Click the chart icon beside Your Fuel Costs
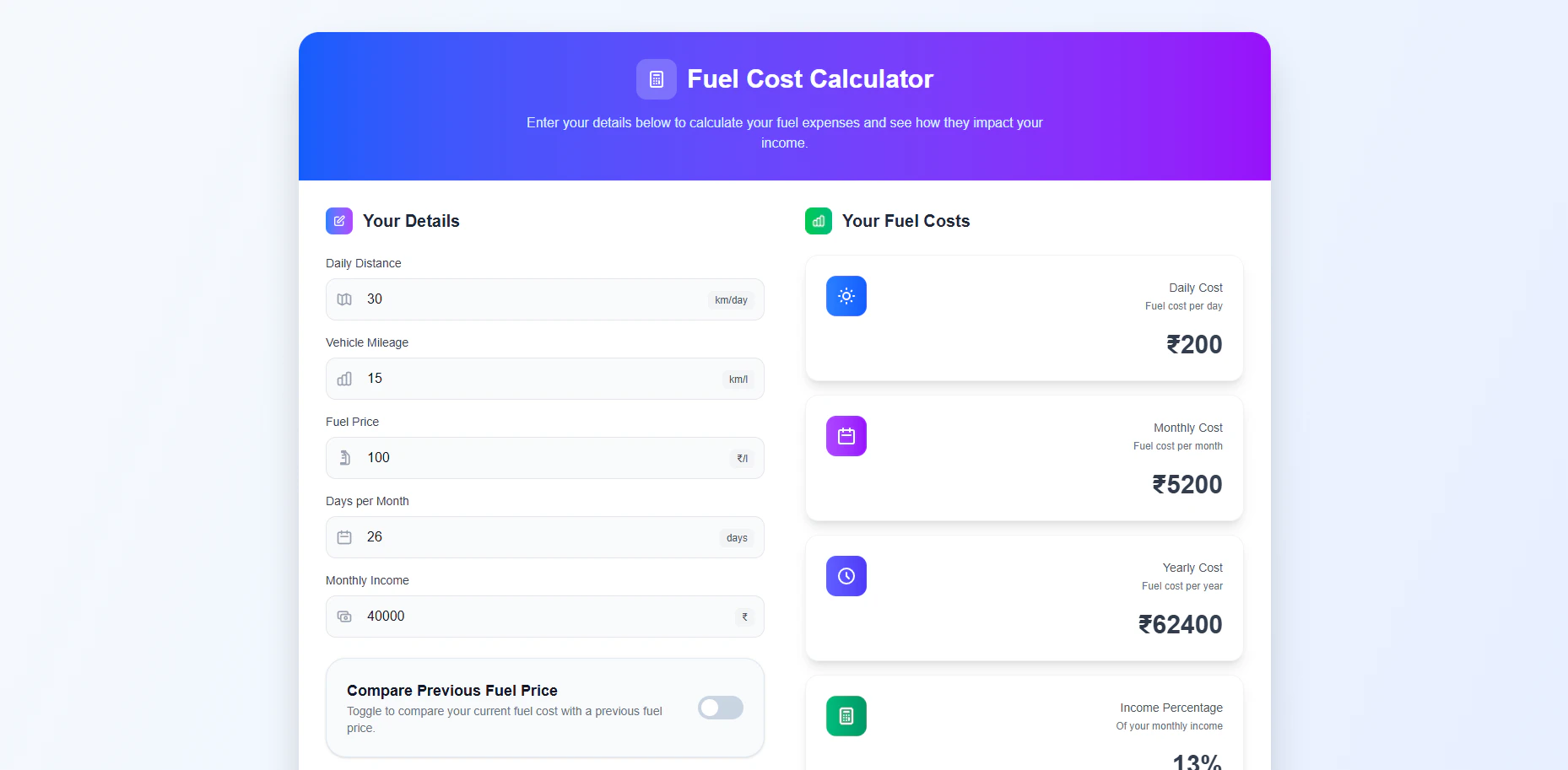This screenshot has height=770, width=1568. click(818, 220)
